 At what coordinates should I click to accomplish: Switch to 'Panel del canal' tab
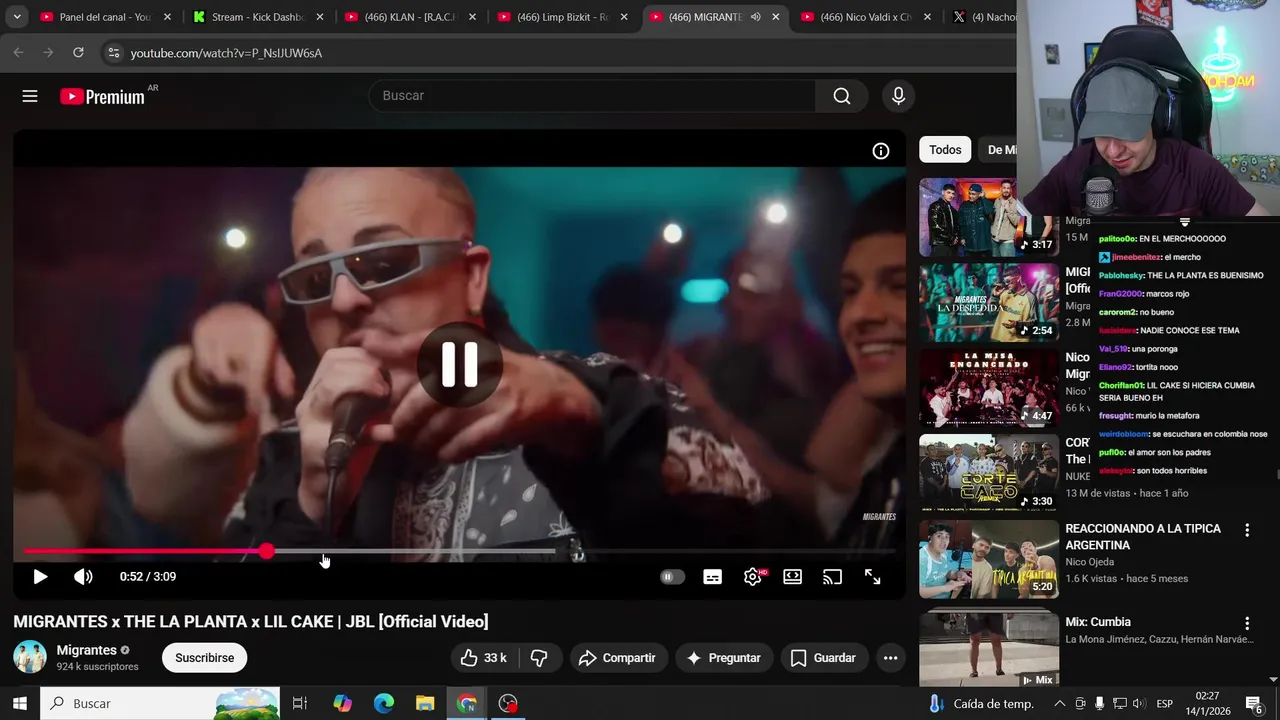105,17
